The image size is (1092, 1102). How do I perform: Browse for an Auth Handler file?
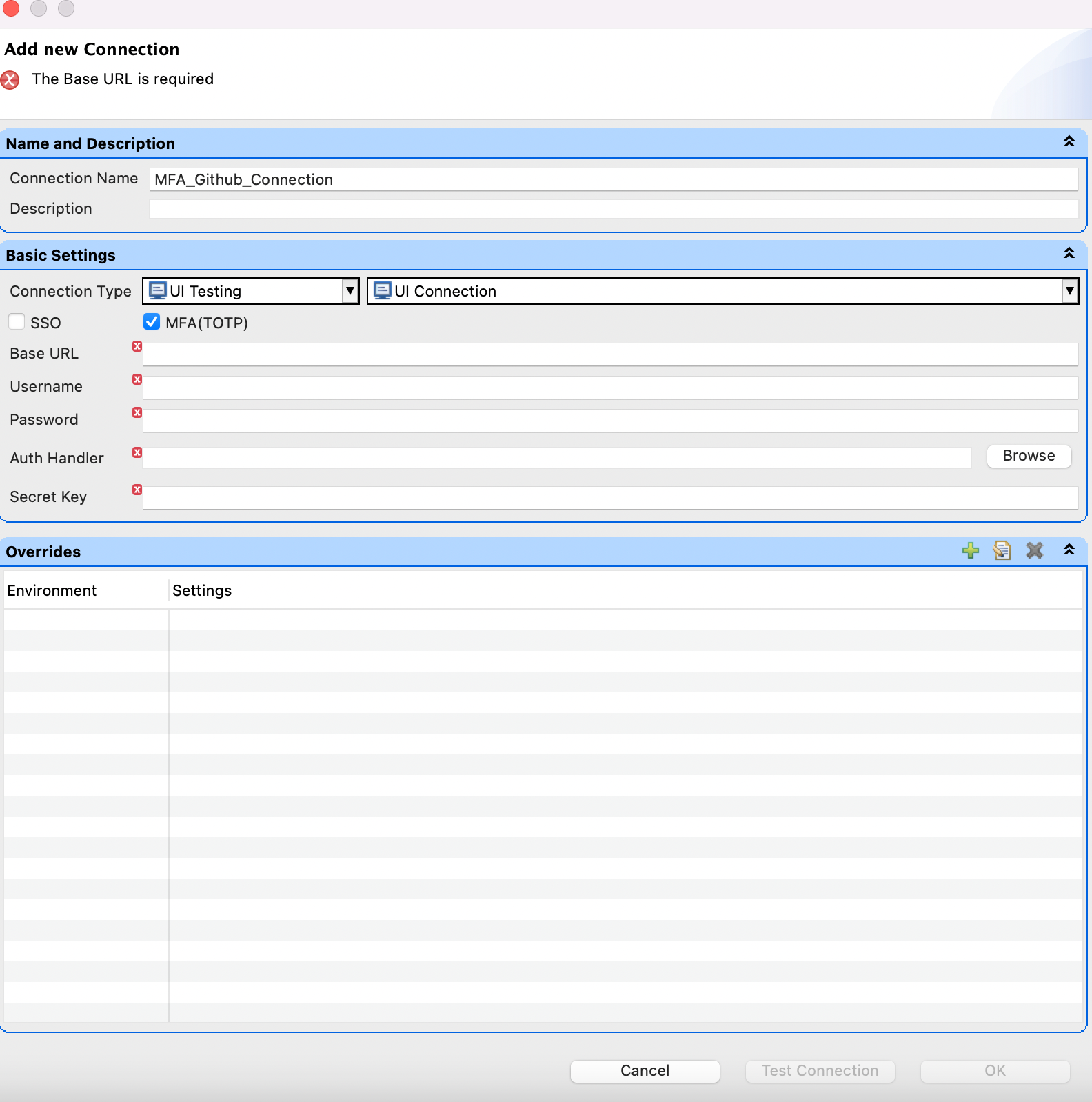coord(1029,456)
